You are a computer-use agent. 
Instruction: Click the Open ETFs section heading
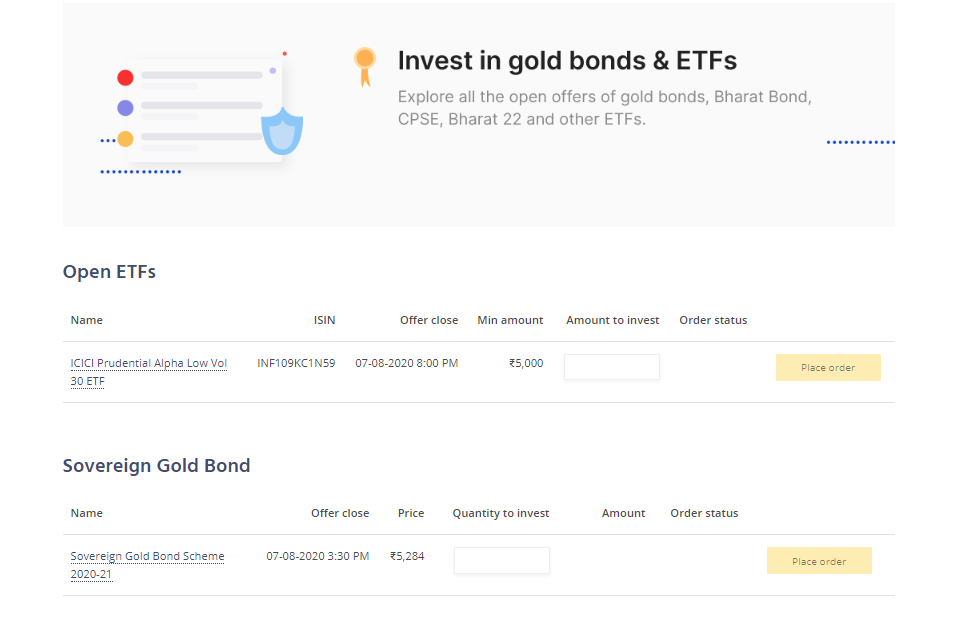(109, 271)
